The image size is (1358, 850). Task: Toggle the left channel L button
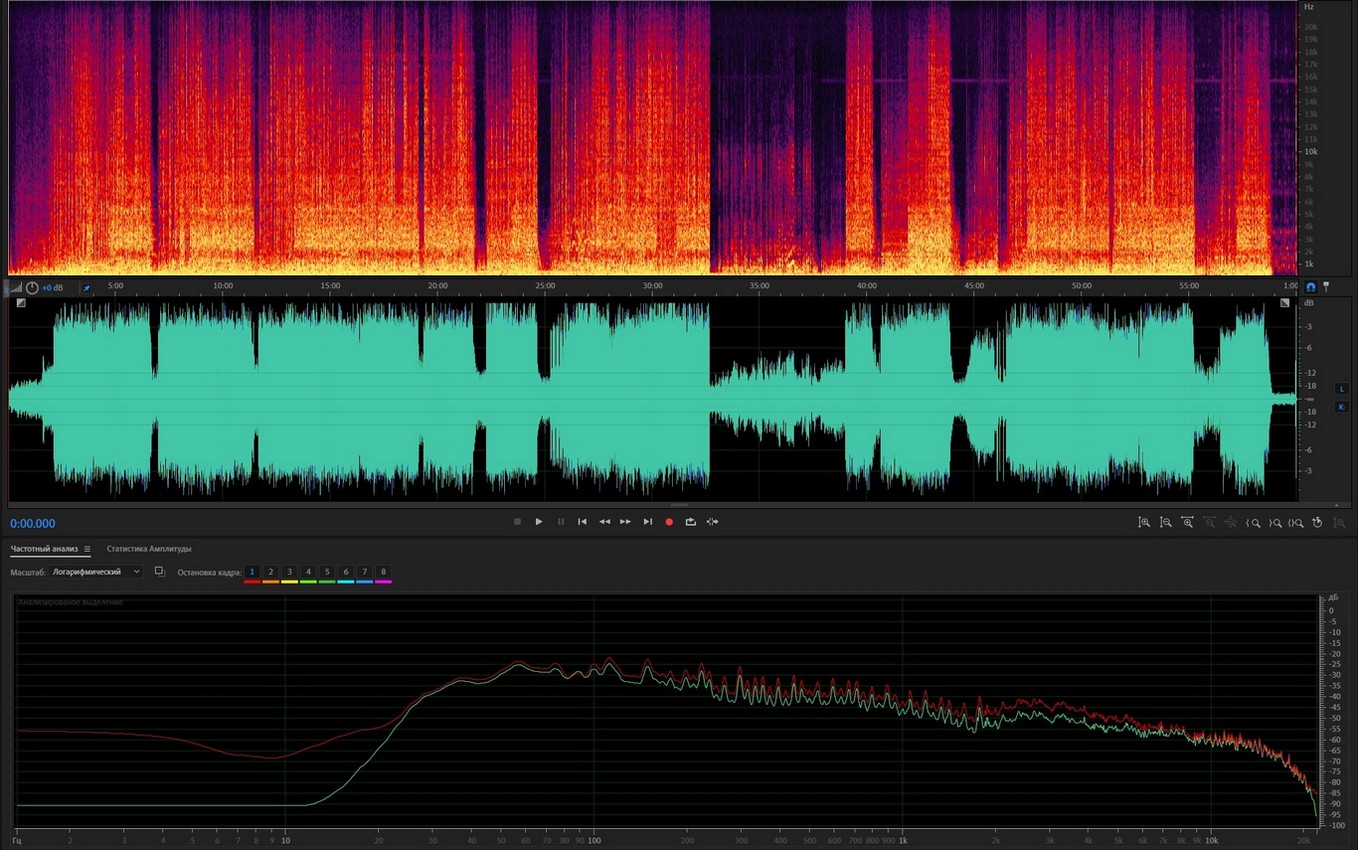click(1341, 388)
